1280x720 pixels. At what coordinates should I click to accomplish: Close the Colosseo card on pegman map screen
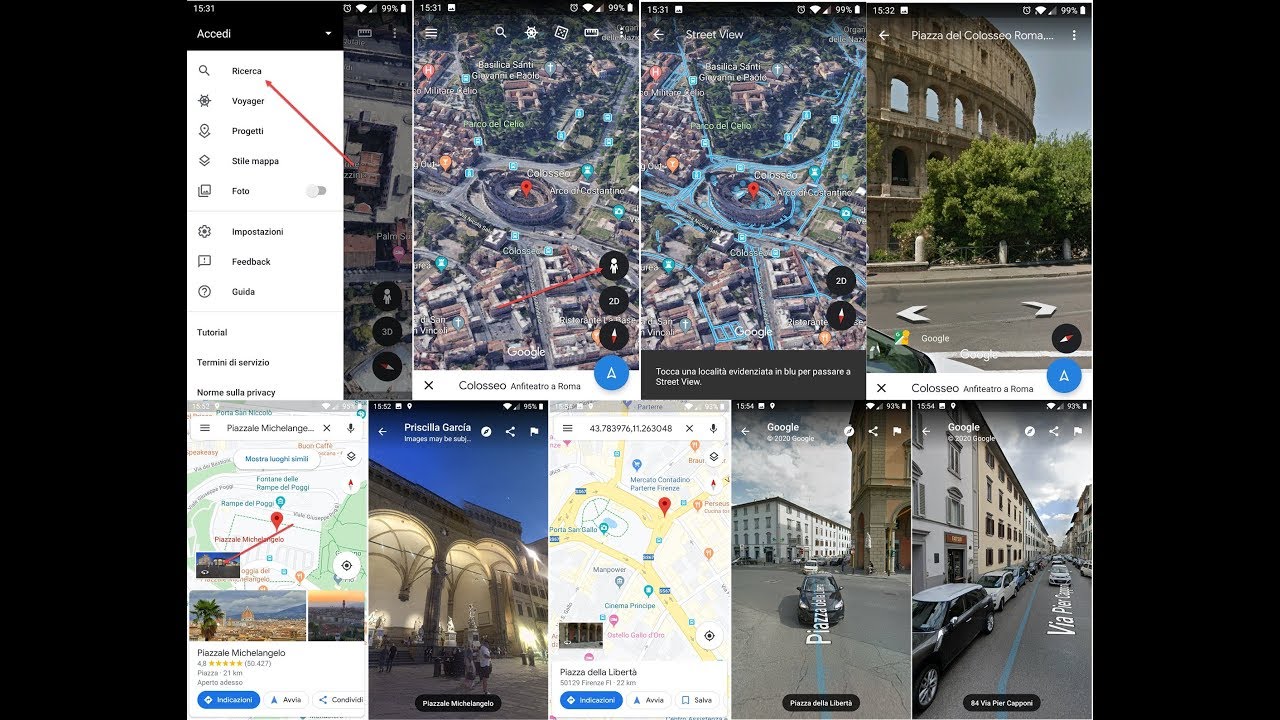point(429,386)
